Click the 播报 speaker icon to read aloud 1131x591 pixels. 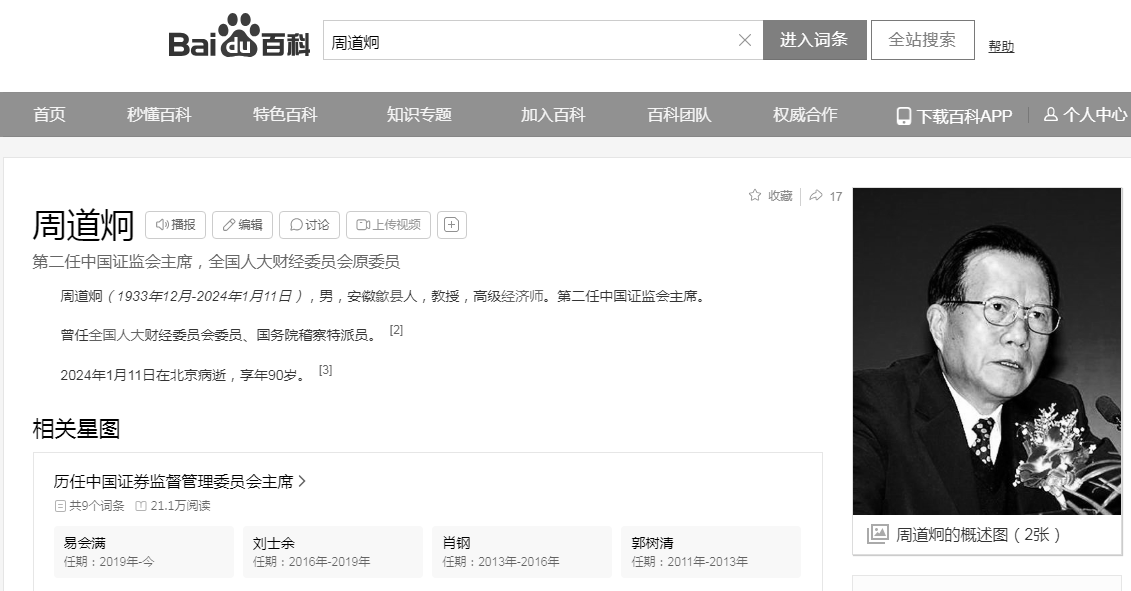[163, 224]
